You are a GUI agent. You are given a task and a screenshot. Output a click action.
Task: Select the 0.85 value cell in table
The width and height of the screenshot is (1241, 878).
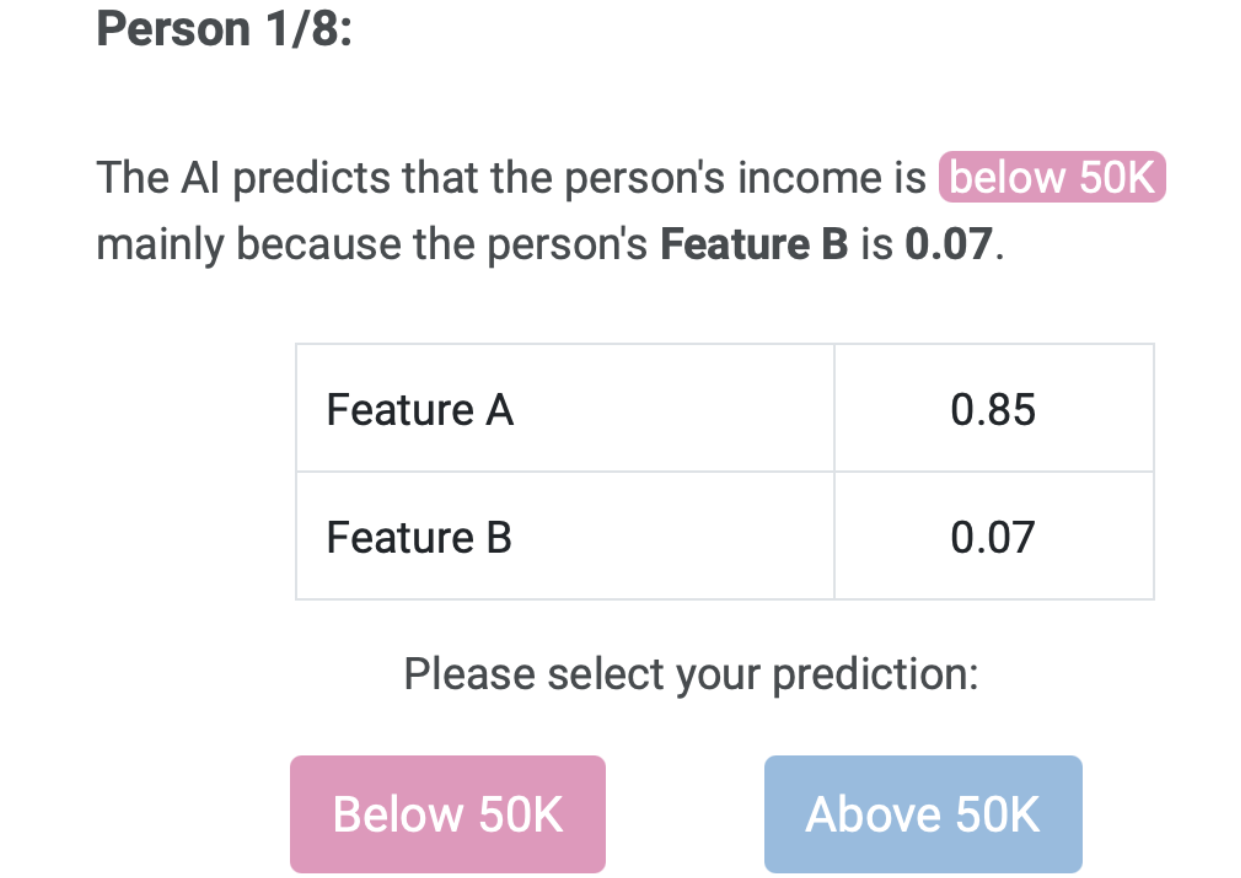click(993, 410)
